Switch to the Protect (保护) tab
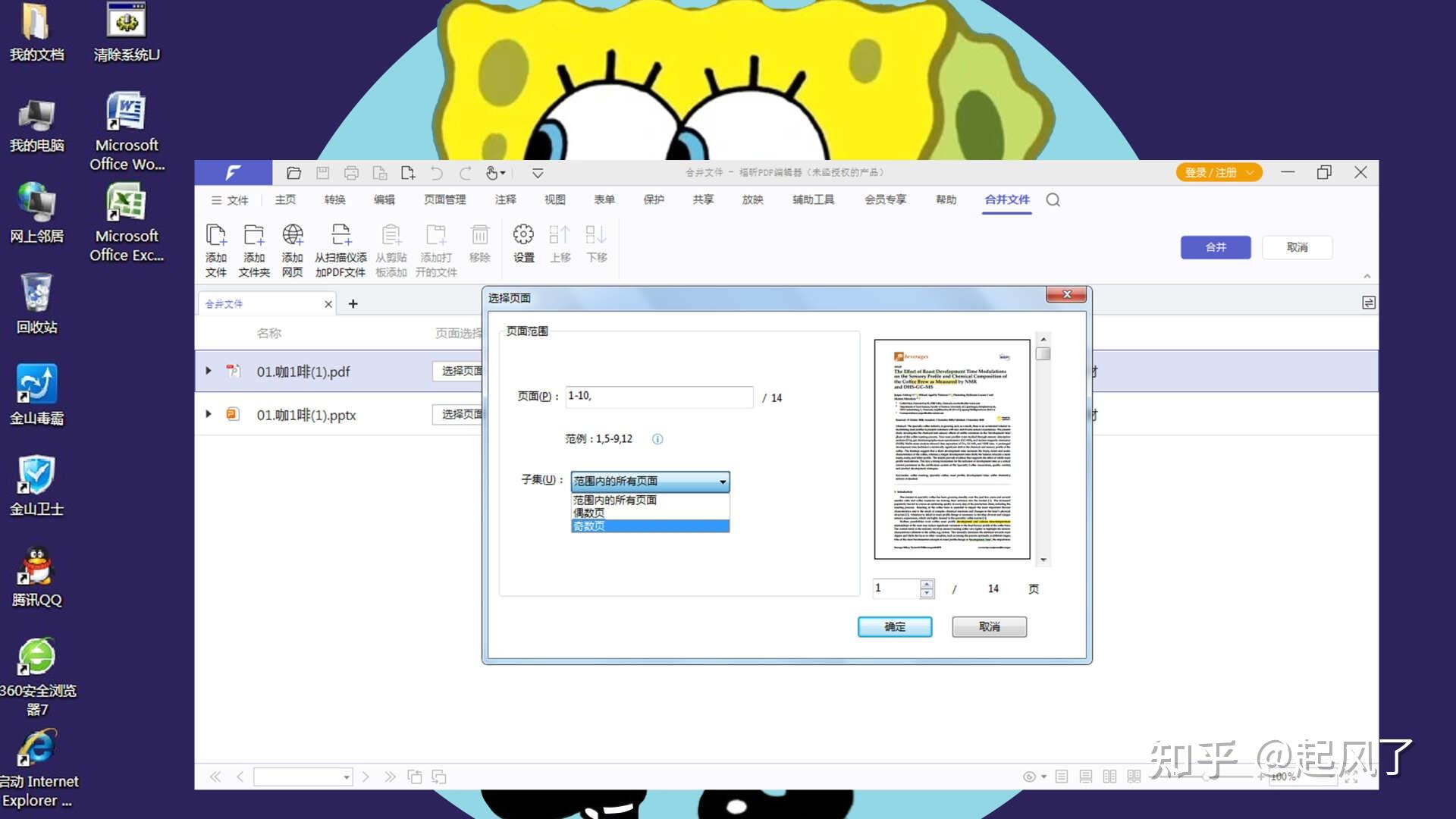 [654, 200]
